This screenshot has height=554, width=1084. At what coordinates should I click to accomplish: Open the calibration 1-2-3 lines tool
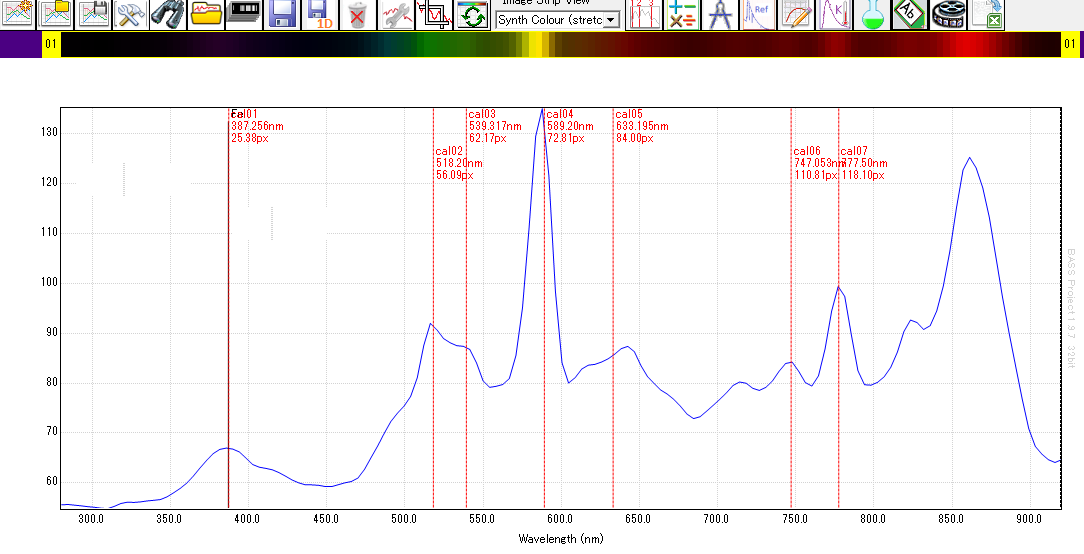[644, 14]
